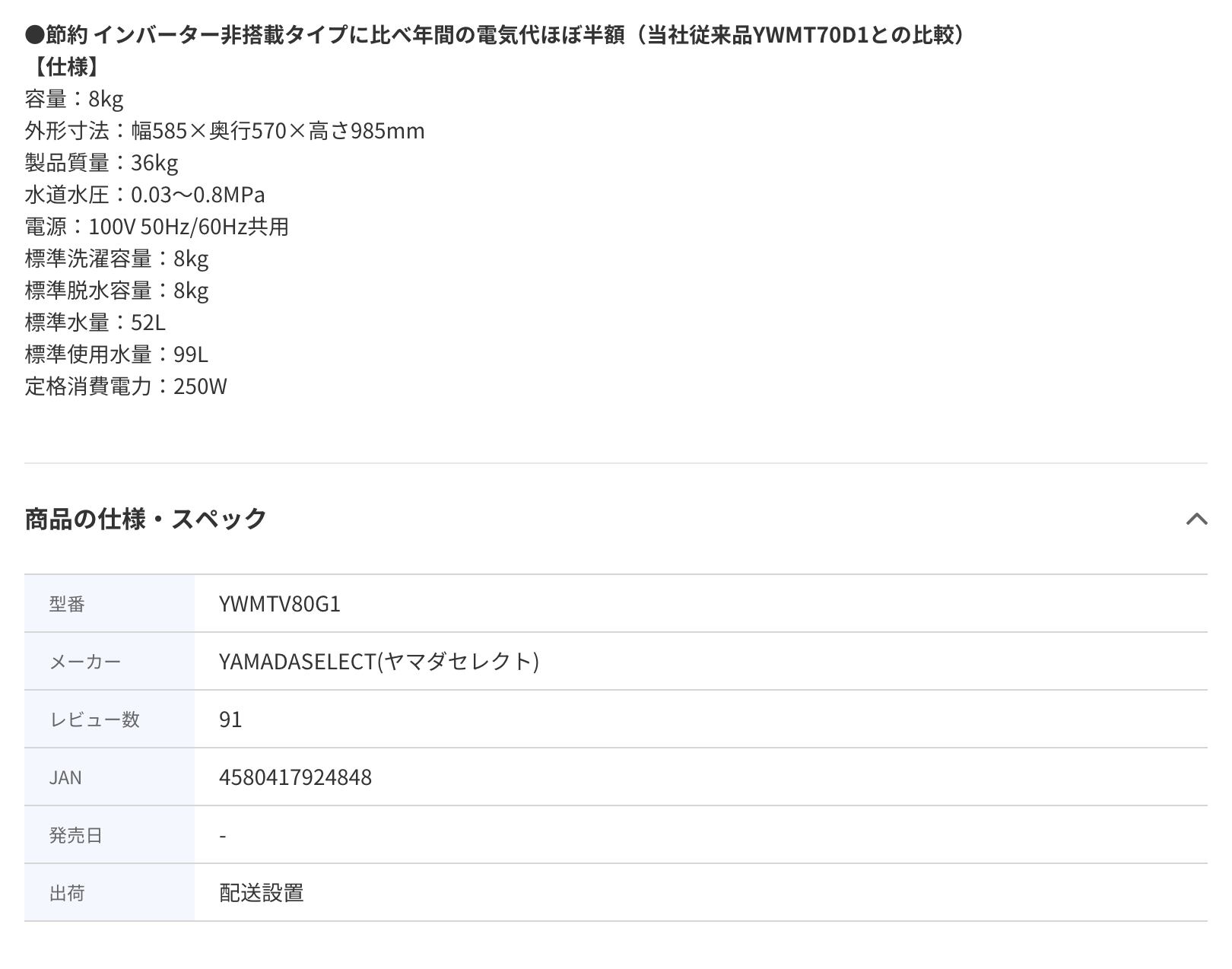
Task: Click the JAN label cell
Action: click(65, 777)
